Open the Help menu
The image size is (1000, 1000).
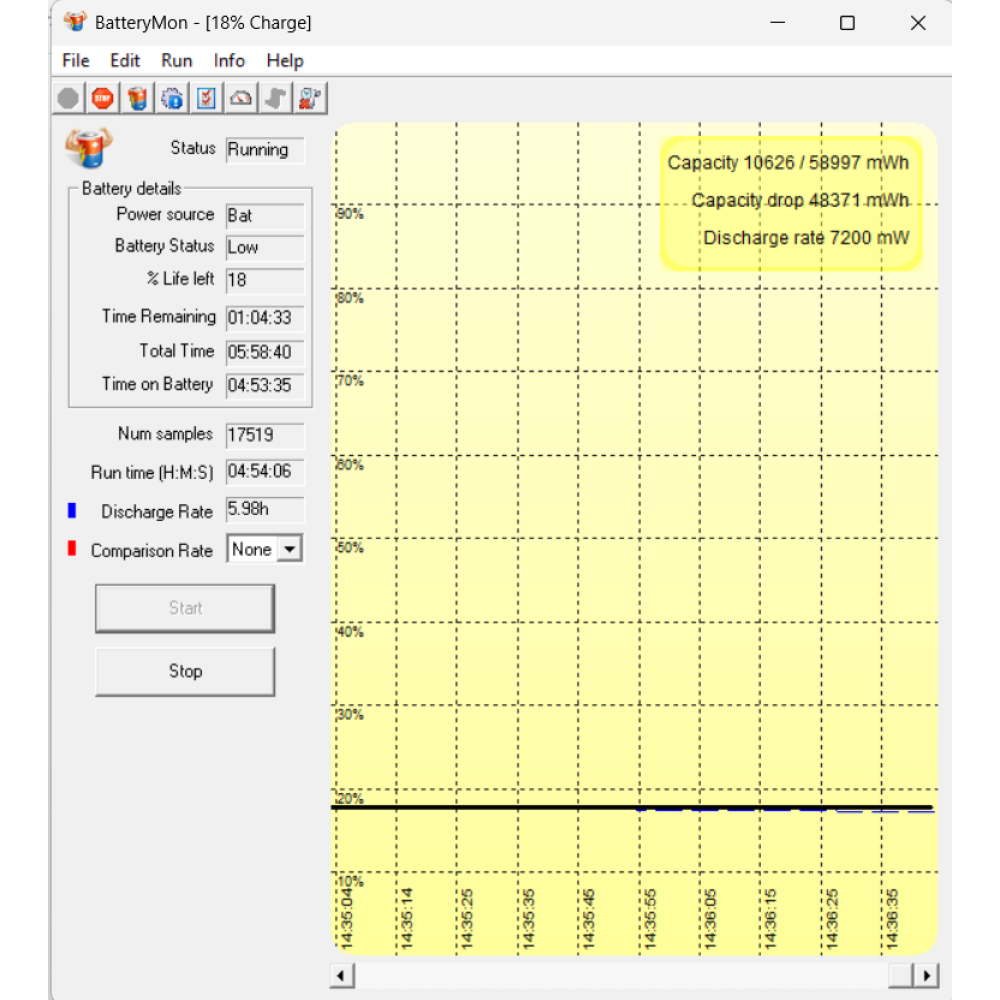pos(285,61)
